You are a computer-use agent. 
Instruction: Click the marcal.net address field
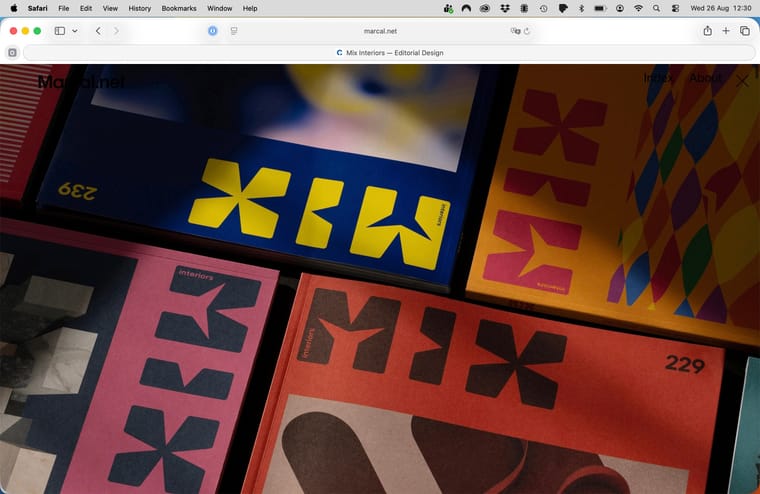pyautogui.click(x=380, y=31)
